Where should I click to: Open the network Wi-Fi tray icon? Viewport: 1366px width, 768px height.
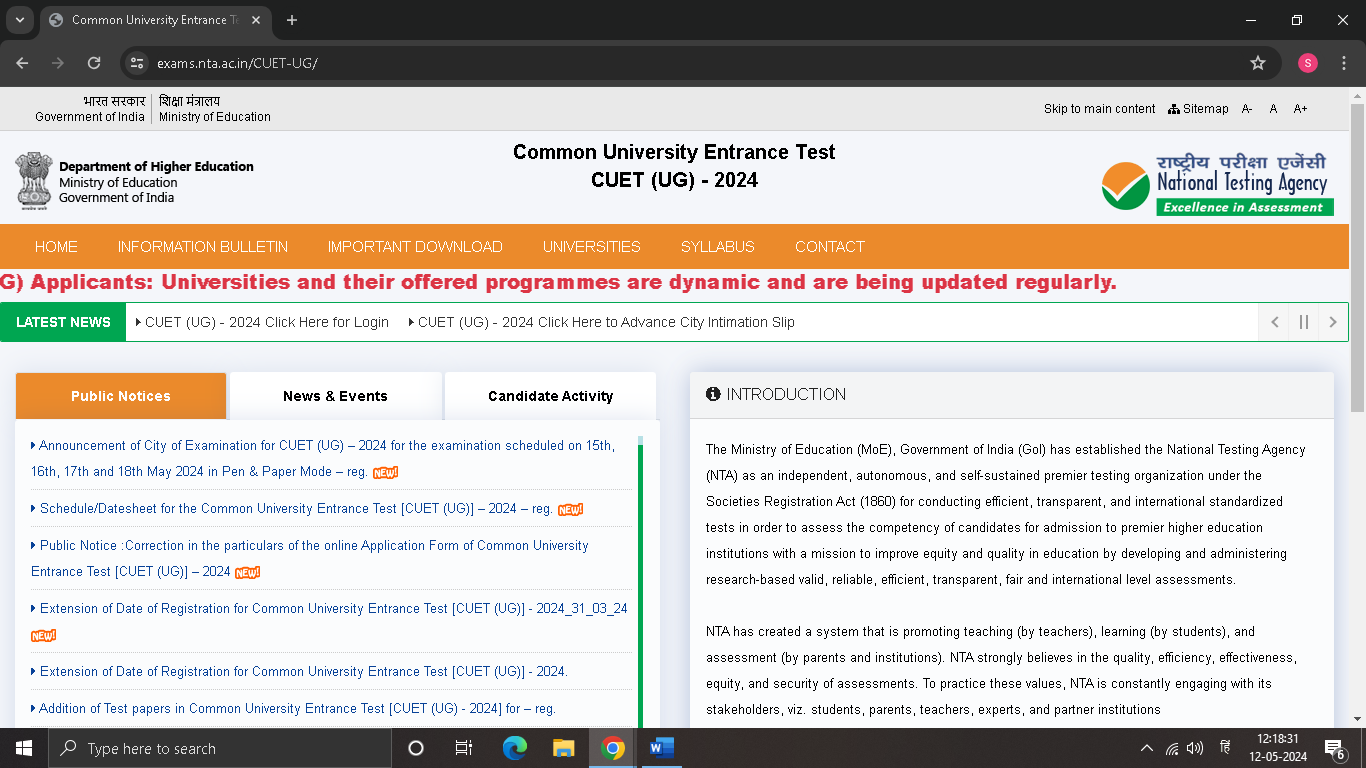(1171, 748)
